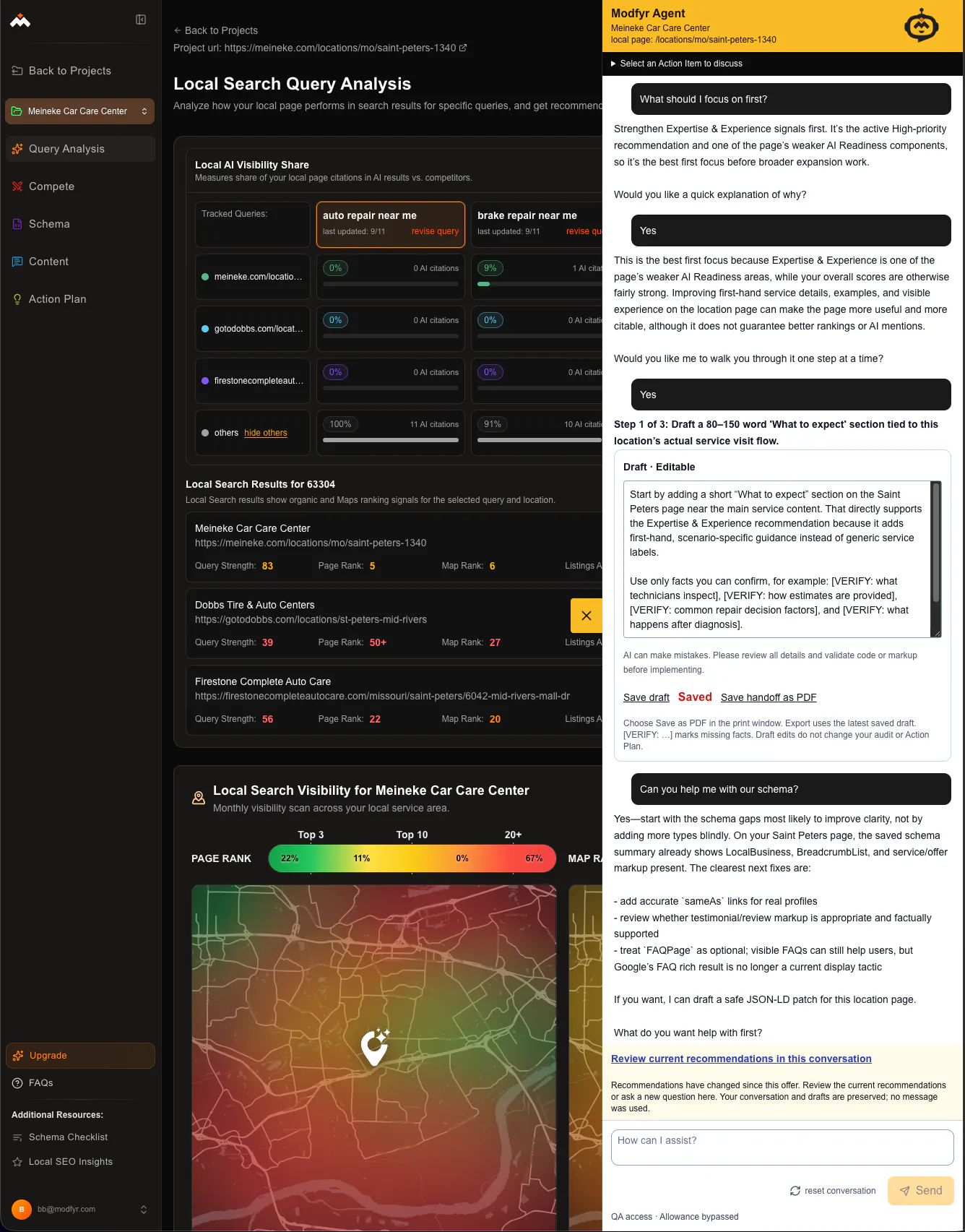Click the 'What should I focus on first?' message
The image size is (965, 1232).
click(x=791, y=99)
